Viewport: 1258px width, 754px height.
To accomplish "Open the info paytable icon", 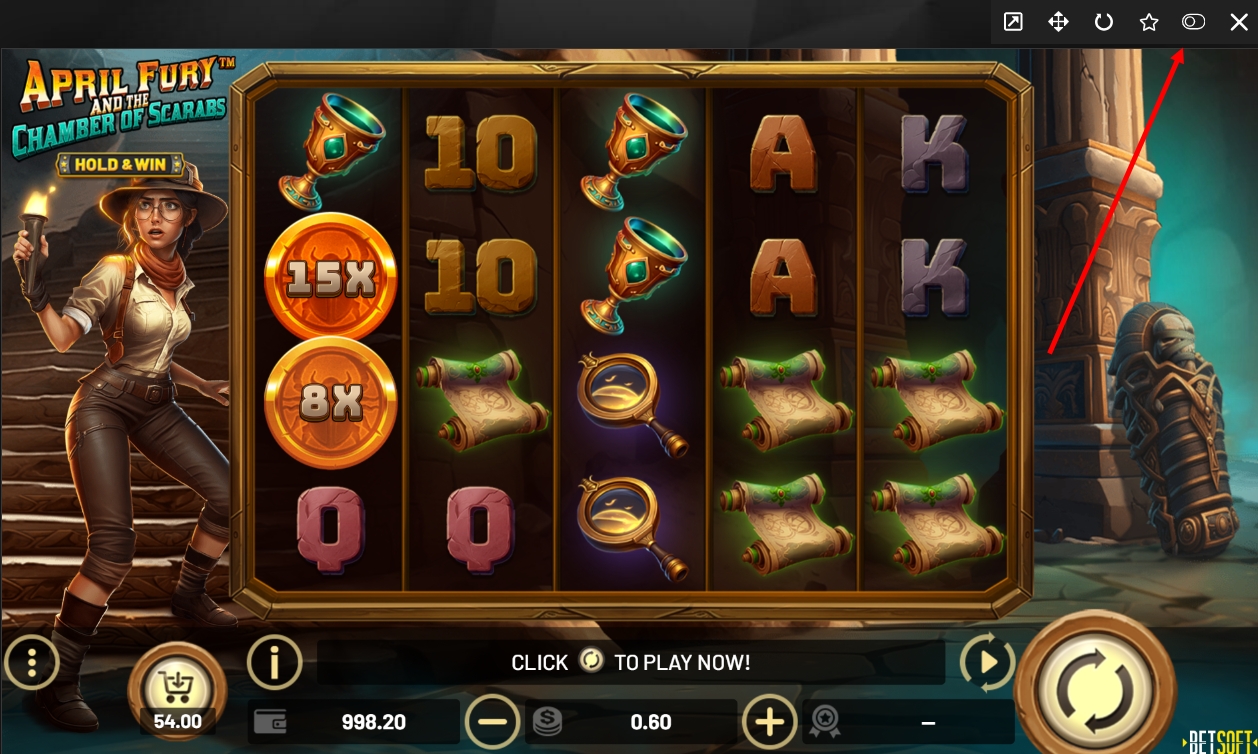I will tap(274, 662).
